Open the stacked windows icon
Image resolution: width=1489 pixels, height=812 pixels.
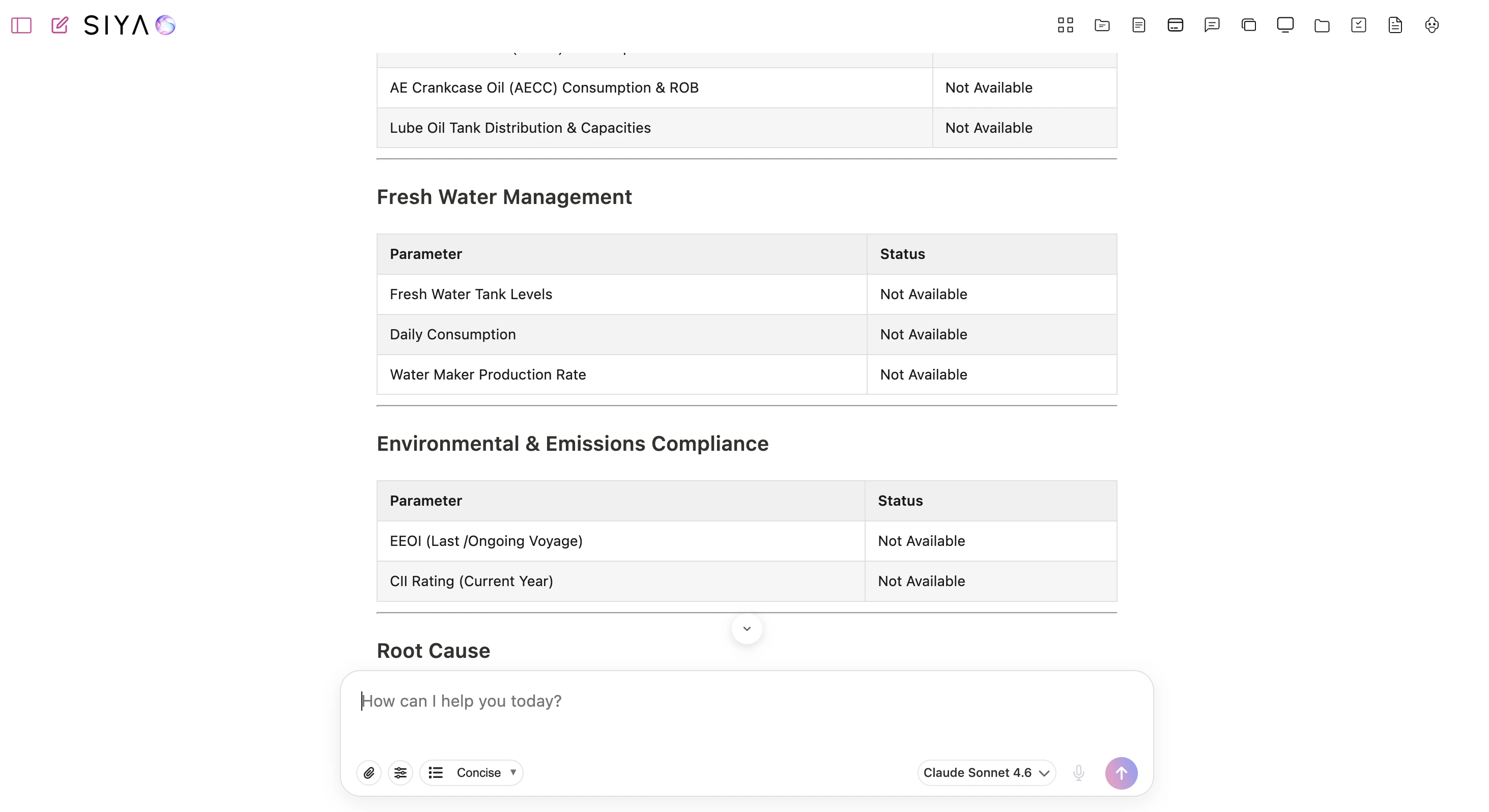point(1248,25)
